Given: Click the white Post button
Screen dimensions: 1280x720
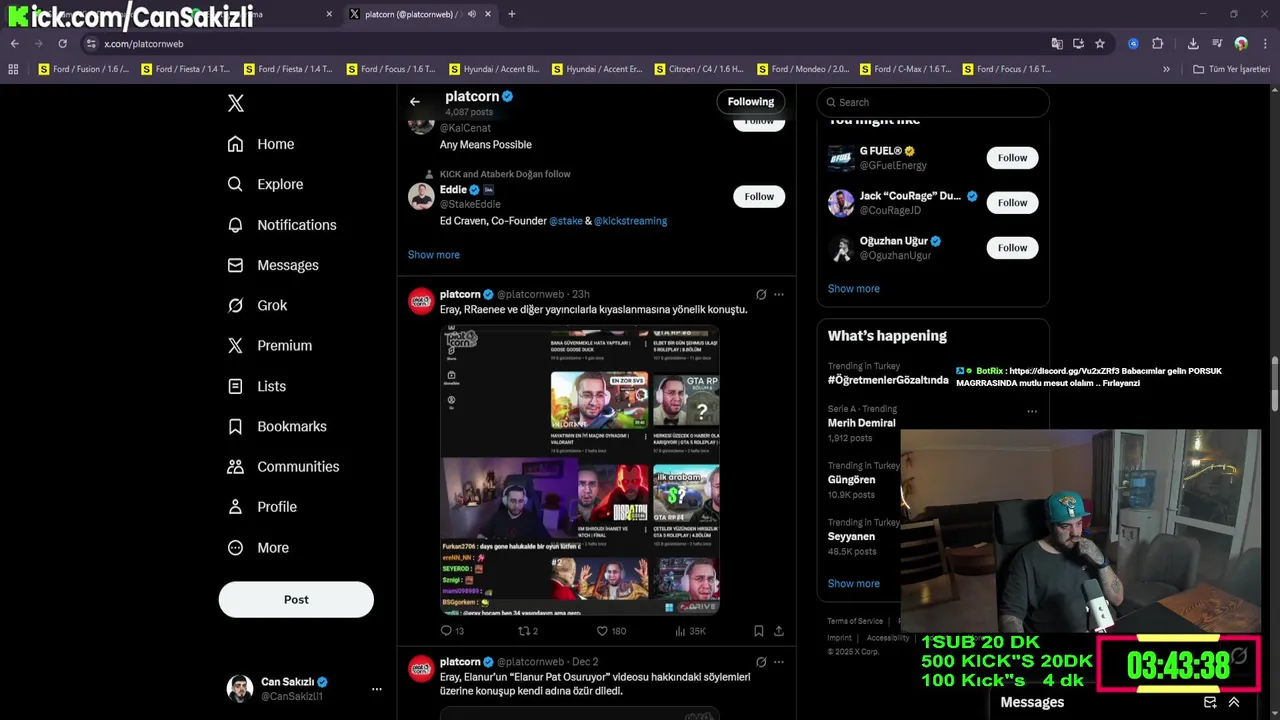Looking at the screenshot, I should 296,599.
